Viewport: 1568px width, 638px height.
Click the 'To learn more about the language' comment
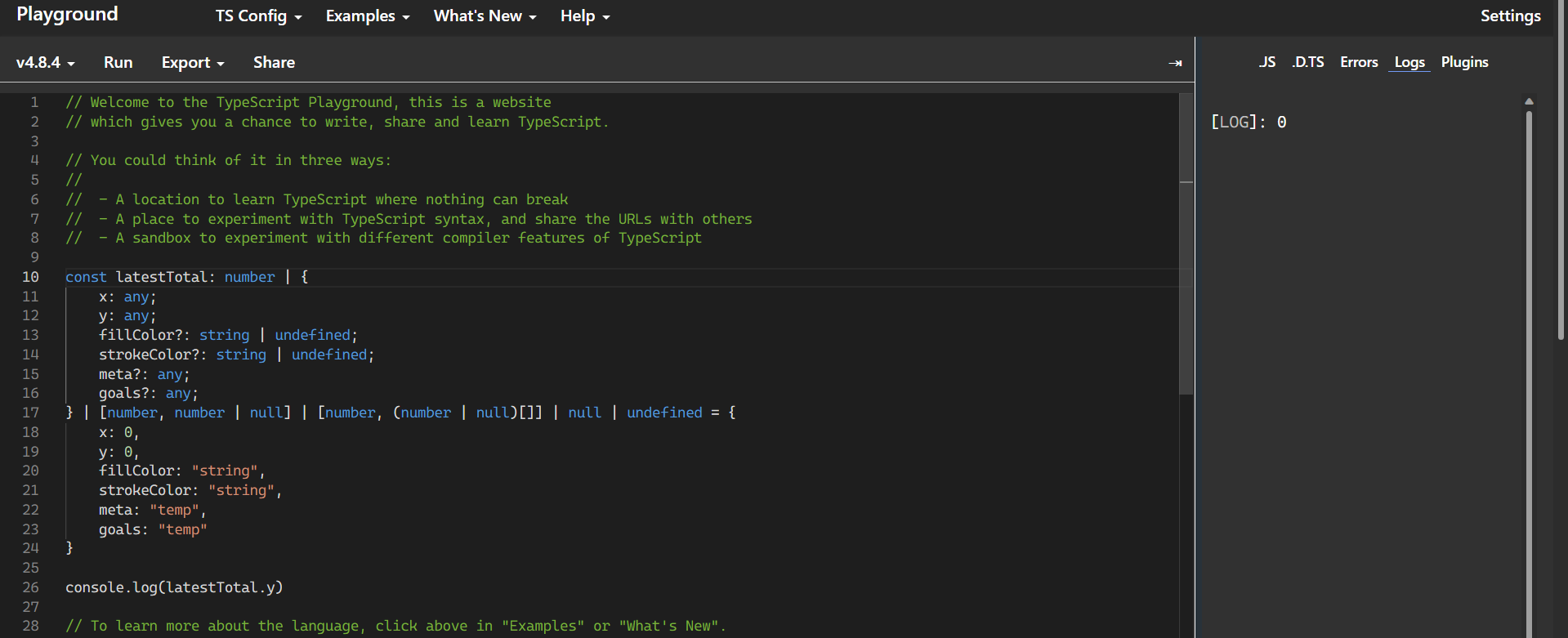tap(395, 626)
